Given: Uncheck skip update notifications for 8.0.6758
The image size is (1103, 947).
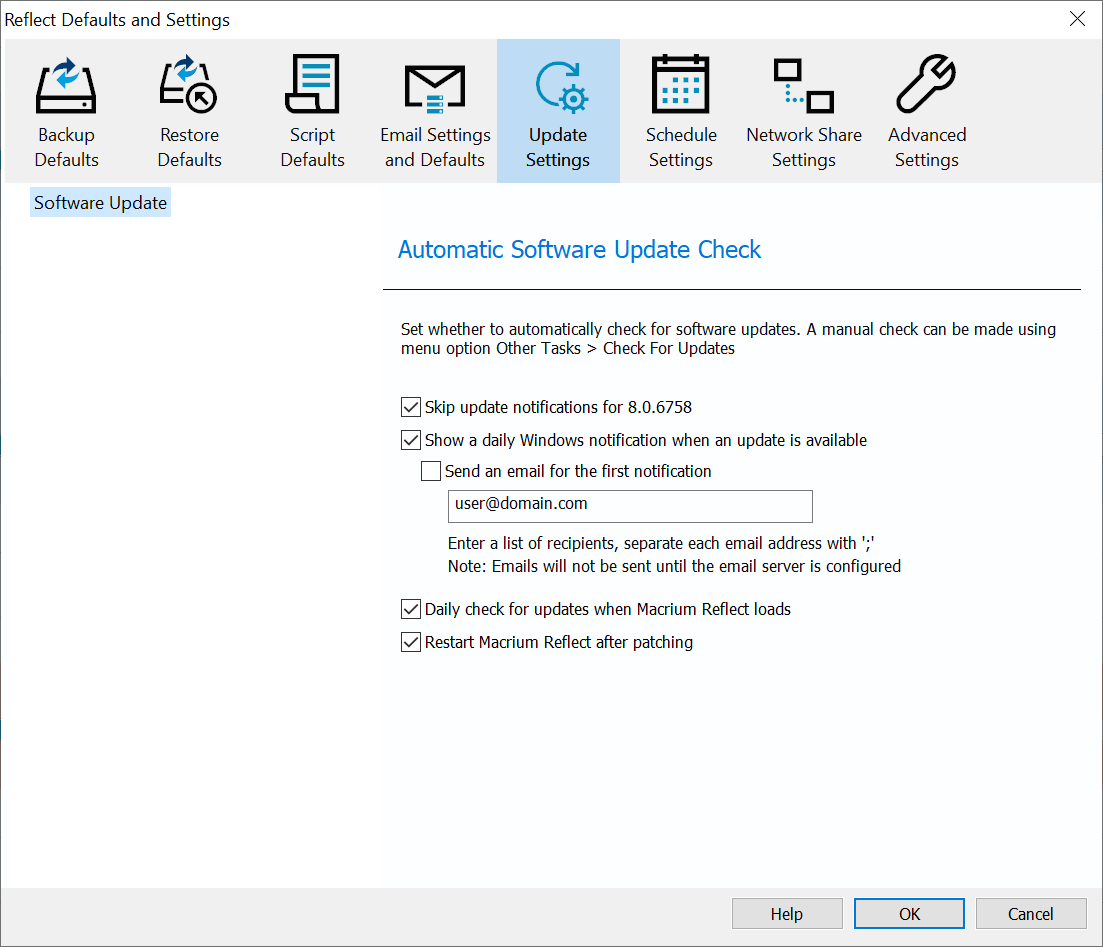Looking at the screenshot, I should pos(411,407).
